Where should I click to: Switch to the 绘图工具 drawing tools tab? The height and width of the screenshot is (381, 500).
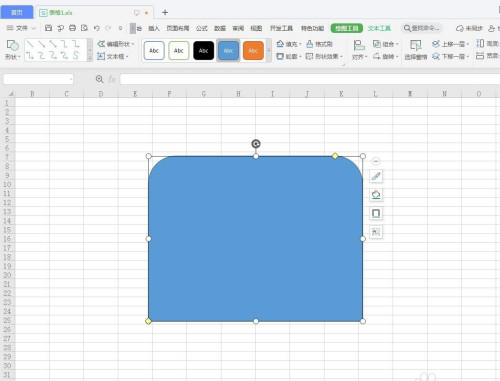pyautogui.click(x=347, y=28)
